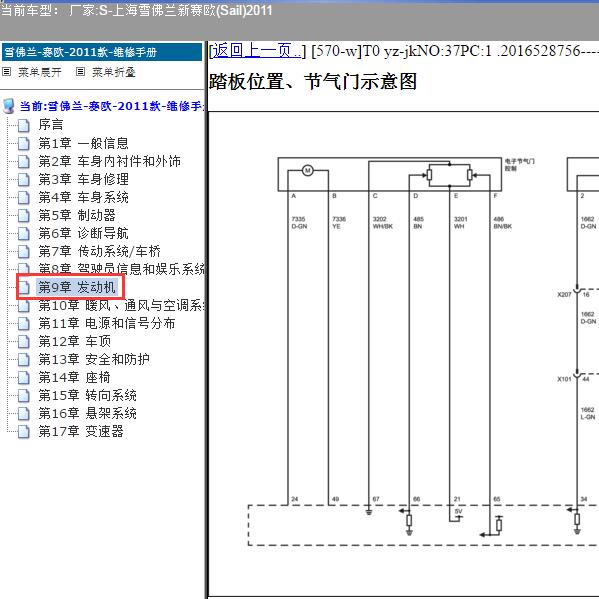
Task: Collapse all menus with 菜单折叠
Action: 114,72
